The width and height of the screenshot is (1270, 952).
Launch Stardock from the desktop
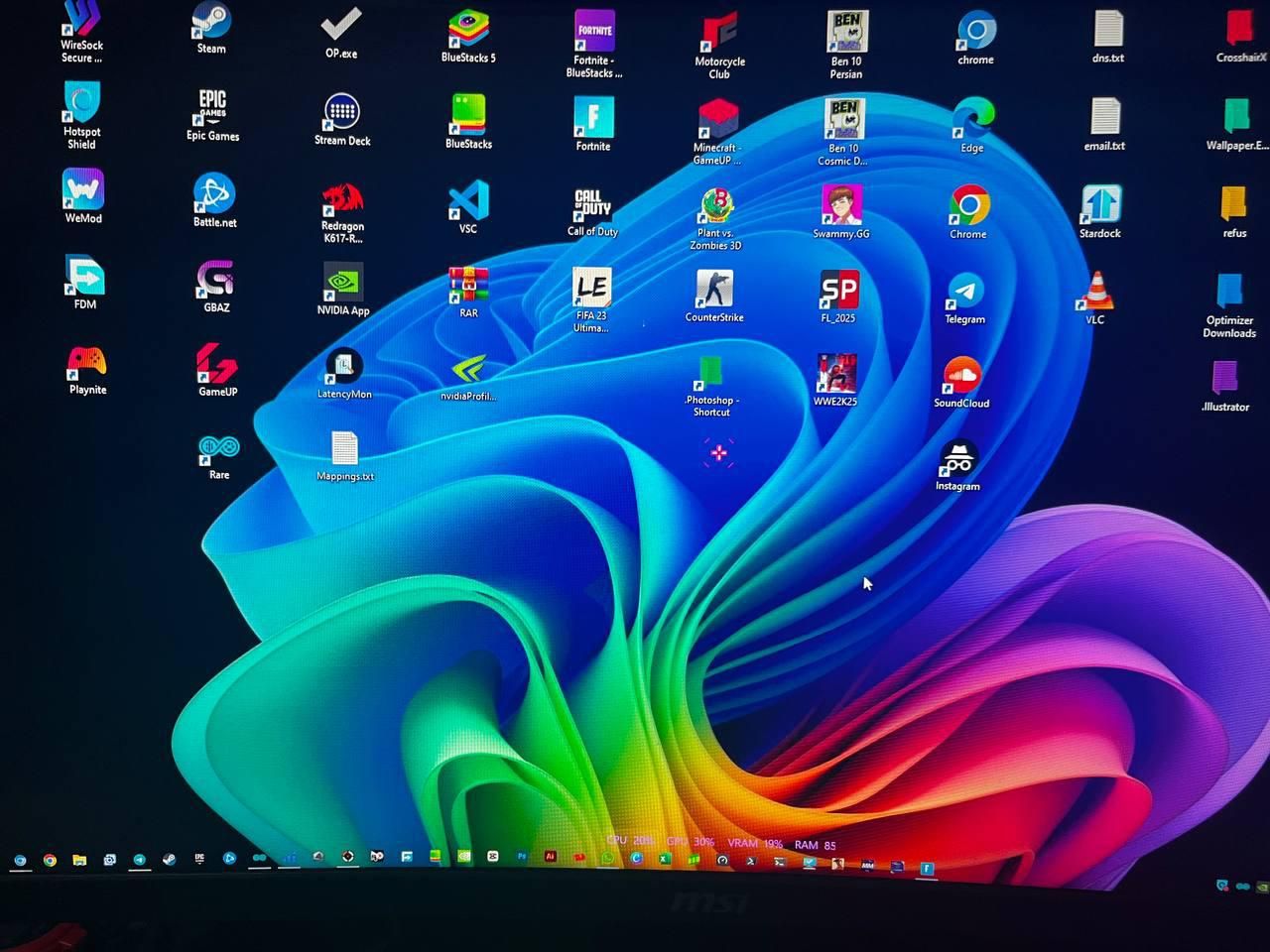click(x=1100, y=211)
